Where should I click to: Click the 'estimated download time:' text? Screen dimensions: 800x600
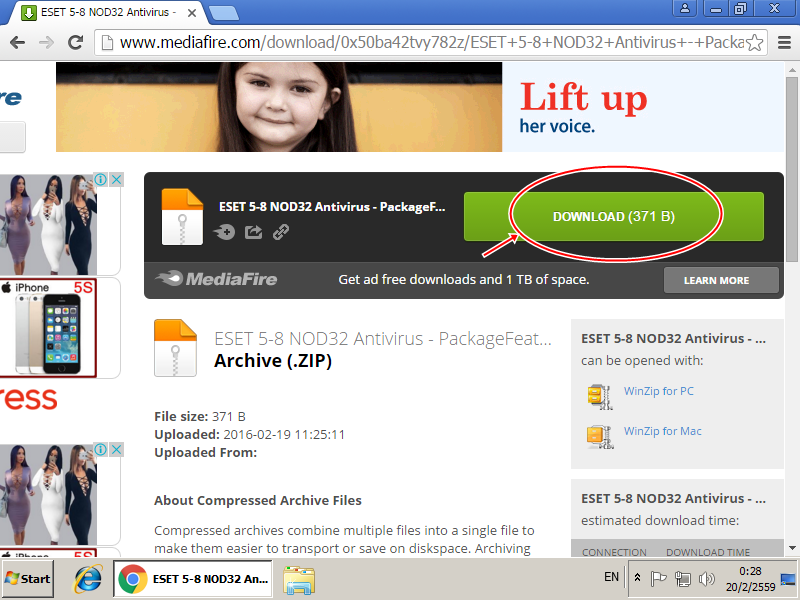tap(660, 520)
